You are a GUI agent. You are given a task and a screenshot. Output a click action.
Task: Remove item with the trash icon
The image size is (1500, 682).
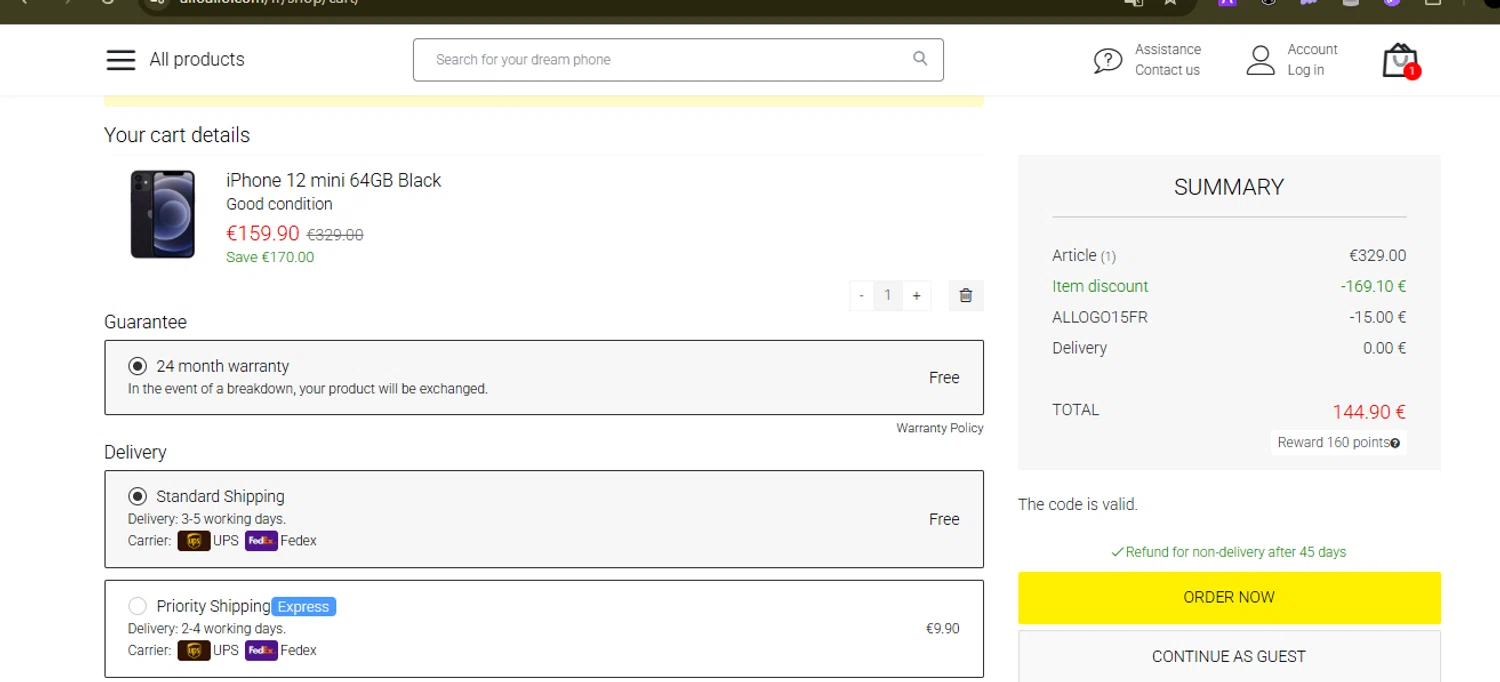[x=966, y=295]
